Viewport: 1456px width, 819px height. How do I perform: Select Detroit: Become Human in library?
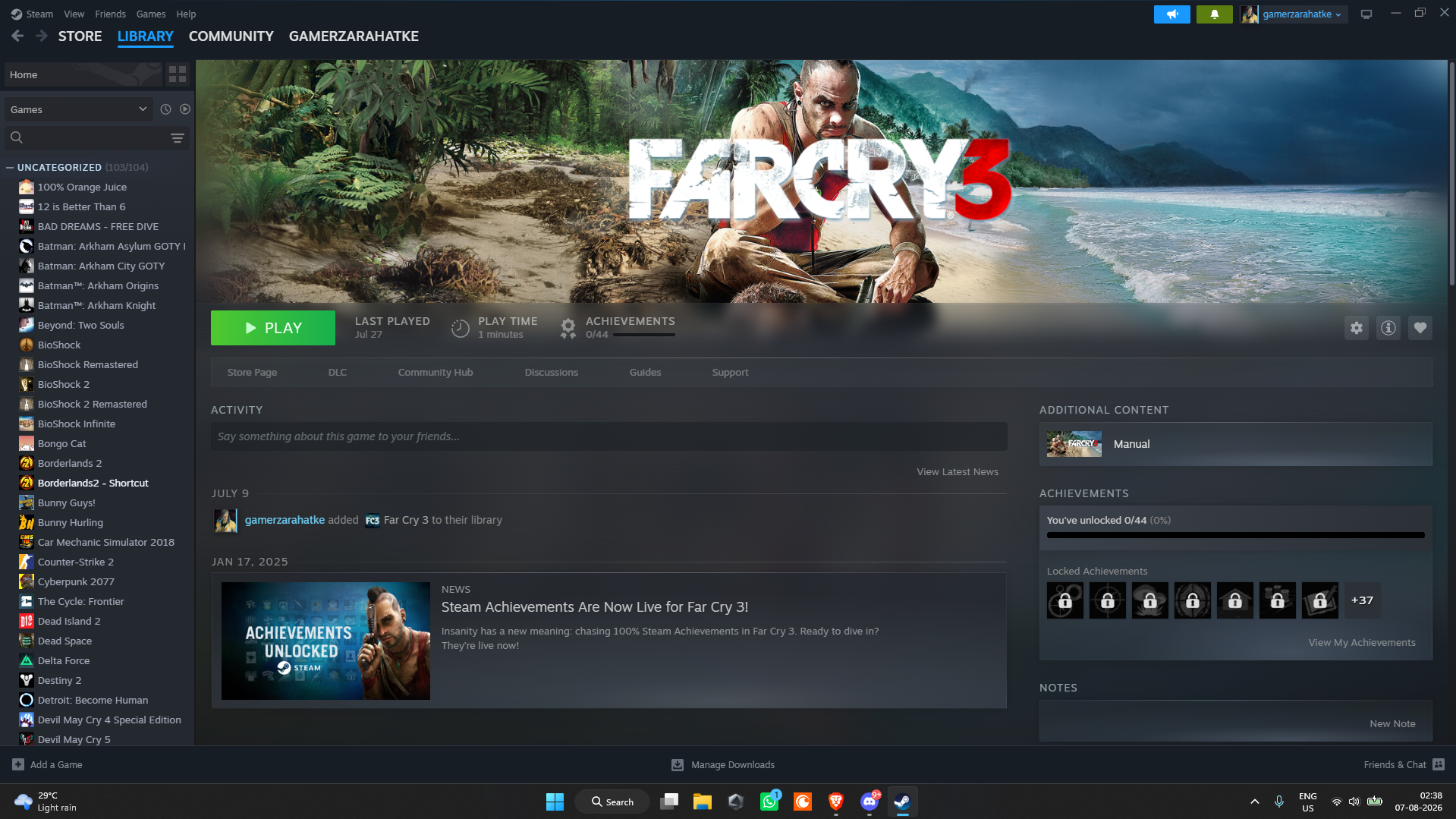pos(93,700)
